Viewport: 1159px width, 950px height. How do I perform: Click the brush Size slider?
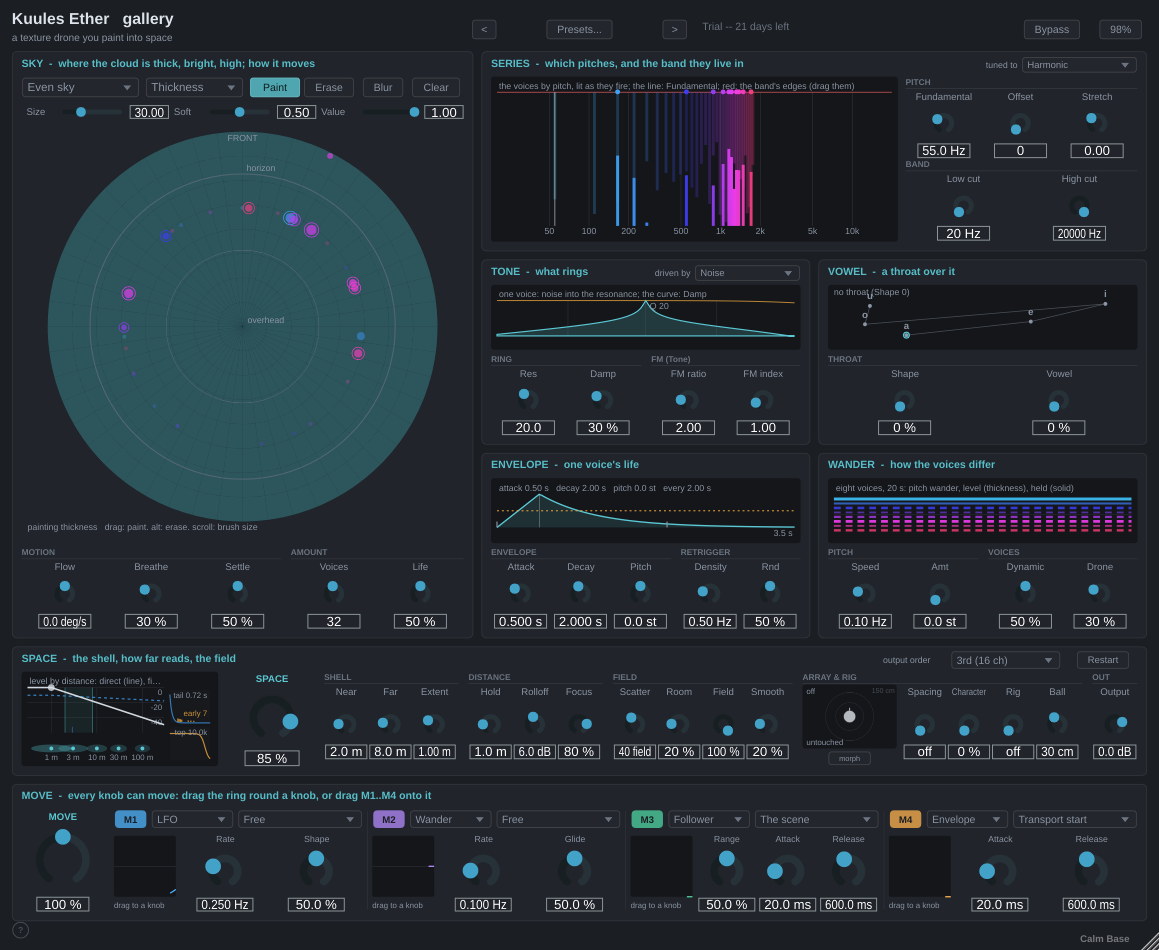point(92,112)
